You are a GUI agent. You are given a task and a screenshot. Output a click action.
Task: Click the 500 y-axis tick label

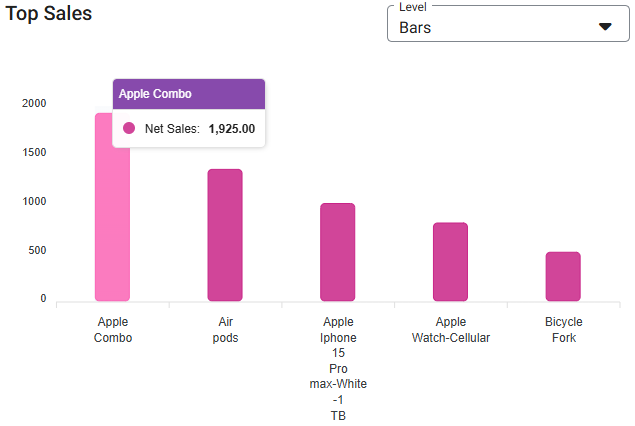click(x=37, y=251)
